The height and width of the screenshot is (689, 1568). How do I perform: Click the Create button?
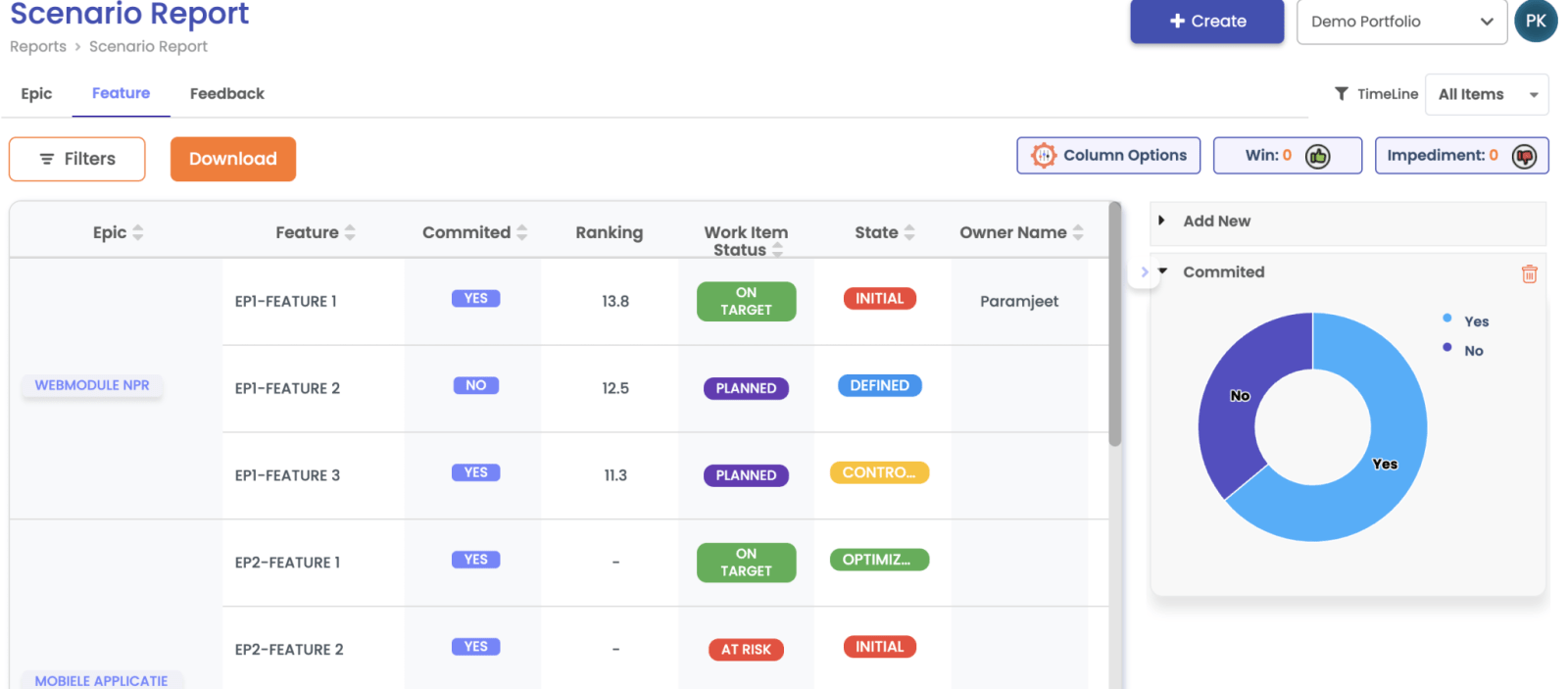point(1206,22)
